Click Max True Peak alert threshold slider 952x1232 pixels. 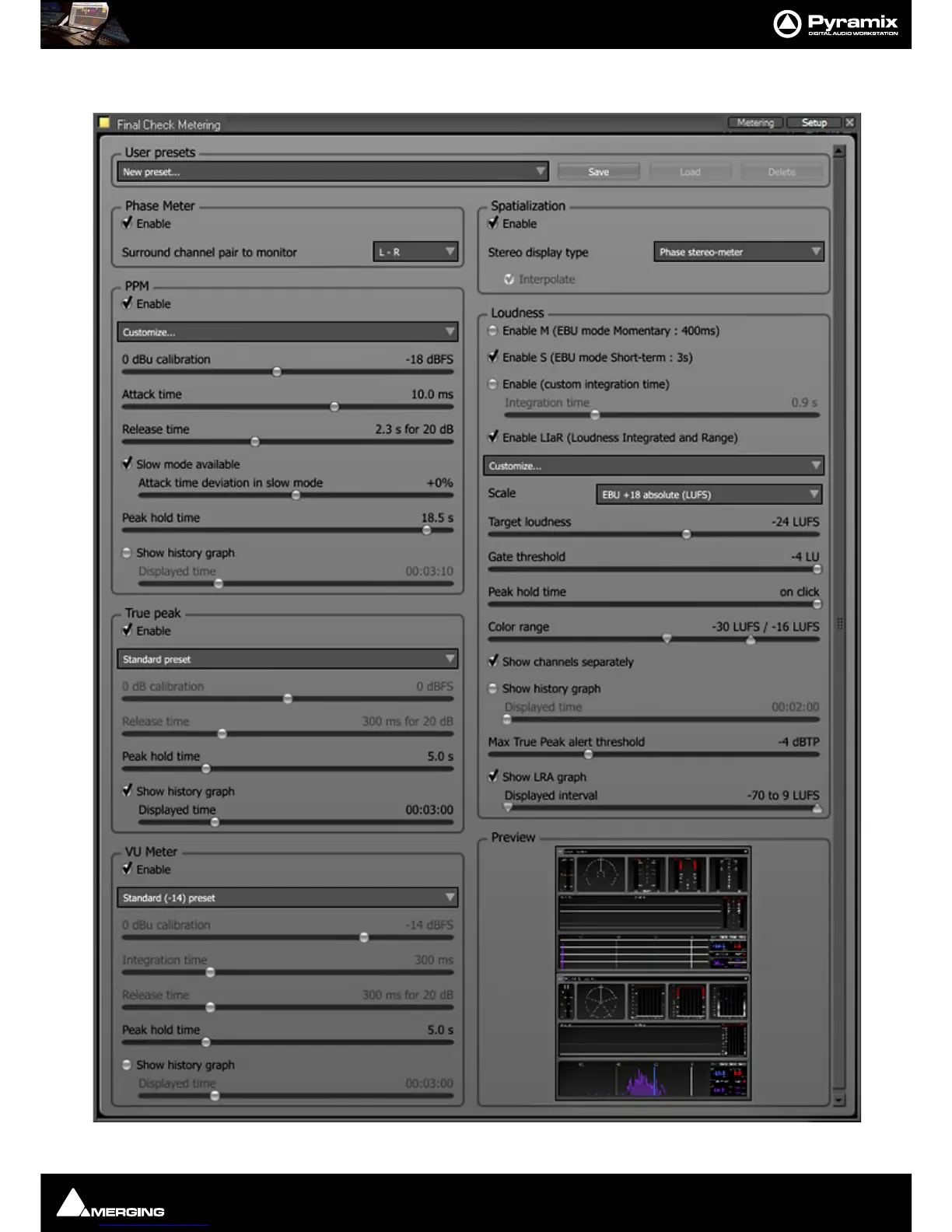pyautogui.click(x=654, y=754)
